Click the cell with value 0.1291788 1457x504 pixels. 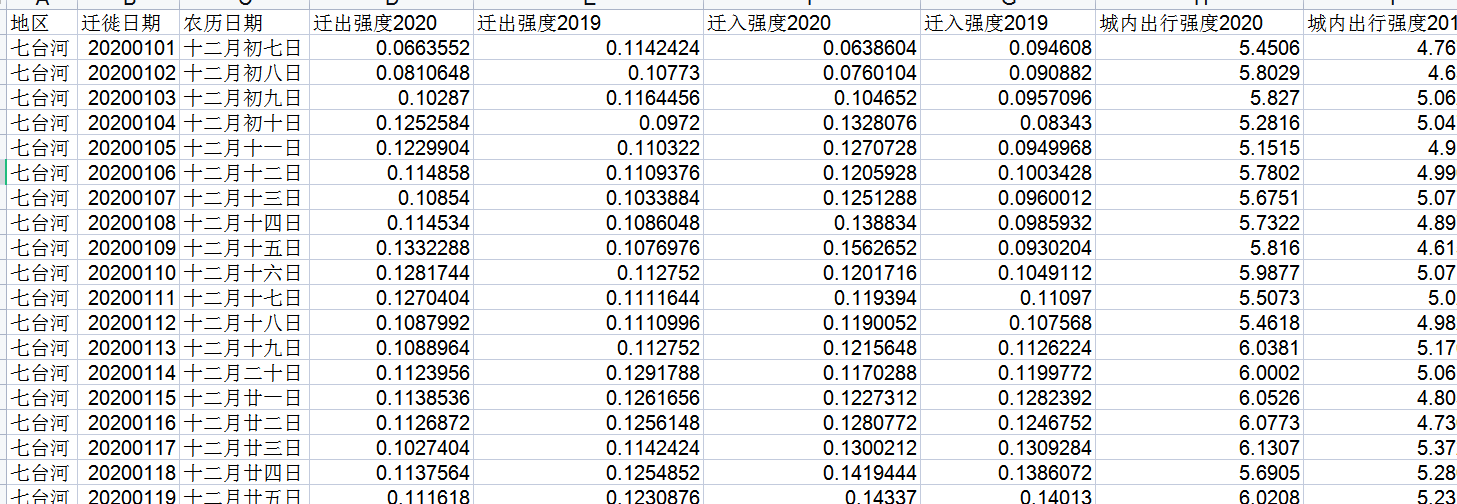[x=589, y=373]
